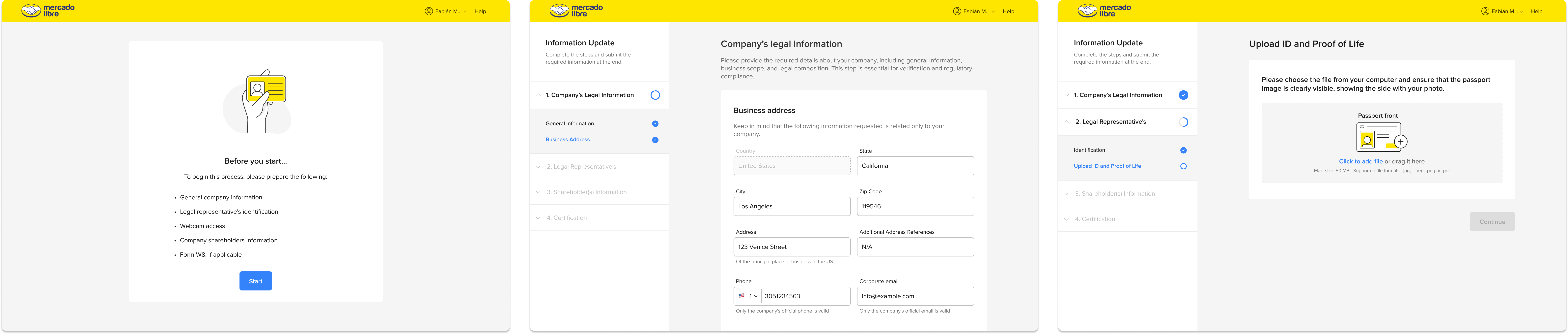The image size is (1568, 334).
Task: Click Mercado Libre logo on Before you start page
Action: (x=48, y=11)
